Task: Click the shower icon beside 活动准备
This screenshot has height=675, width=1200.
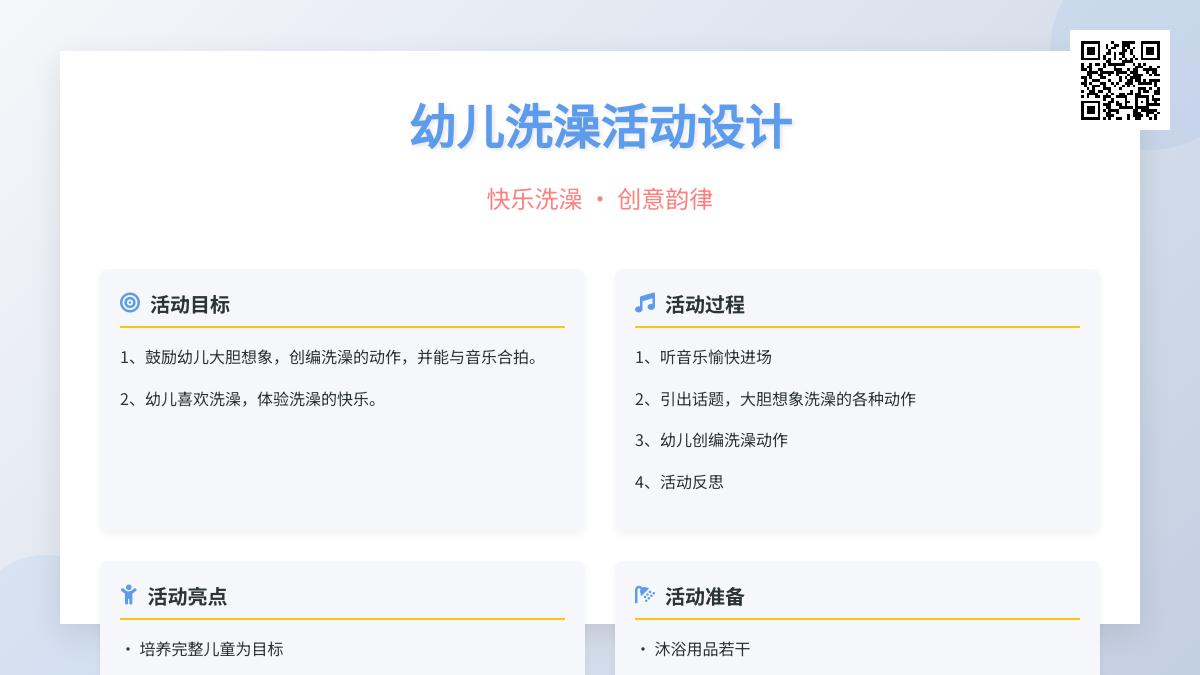Action: 645,595
